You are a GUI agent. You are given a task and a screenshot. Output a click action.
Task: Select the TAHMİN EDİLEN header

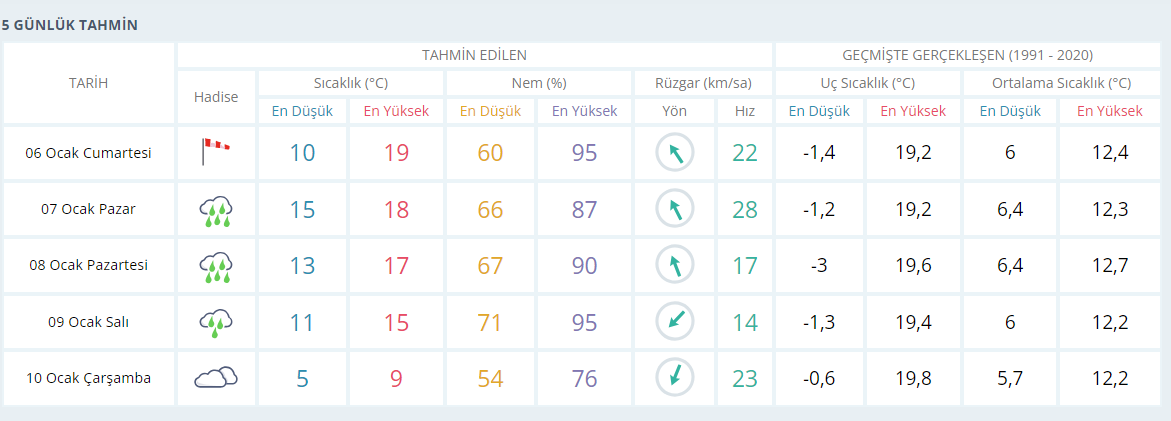(474, 55)
